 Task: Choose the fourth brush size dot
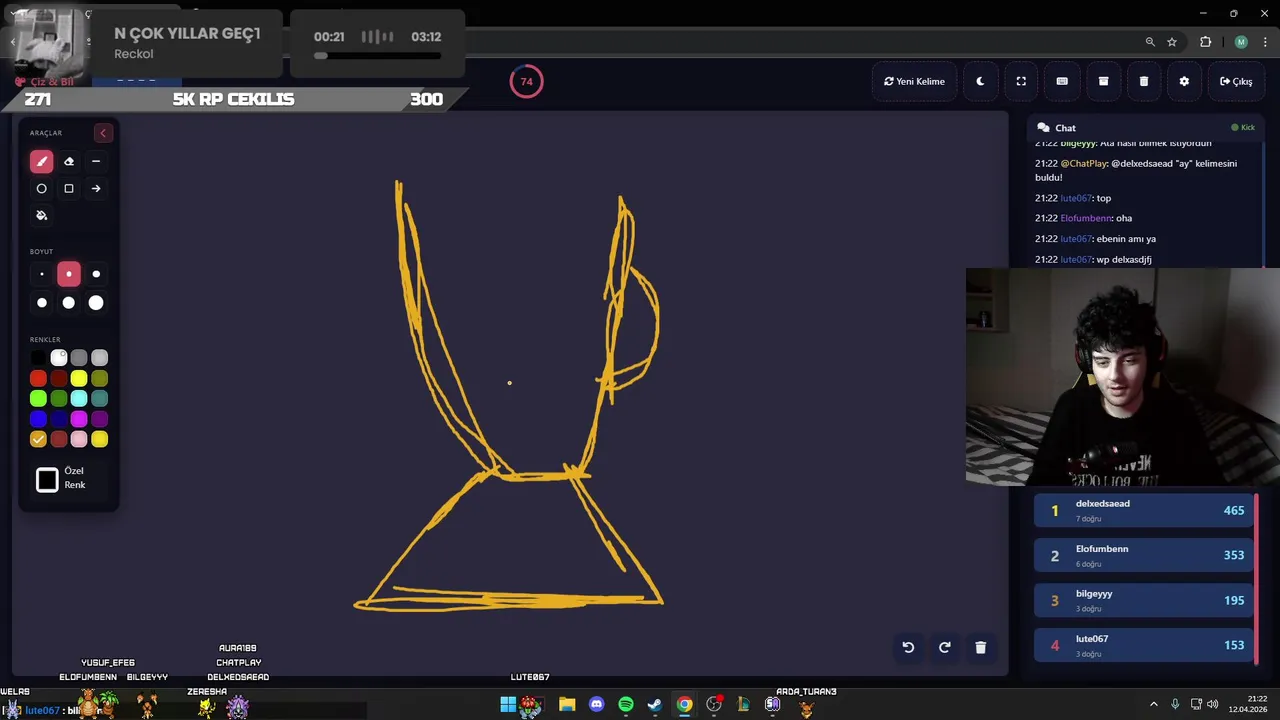point(41,302)
